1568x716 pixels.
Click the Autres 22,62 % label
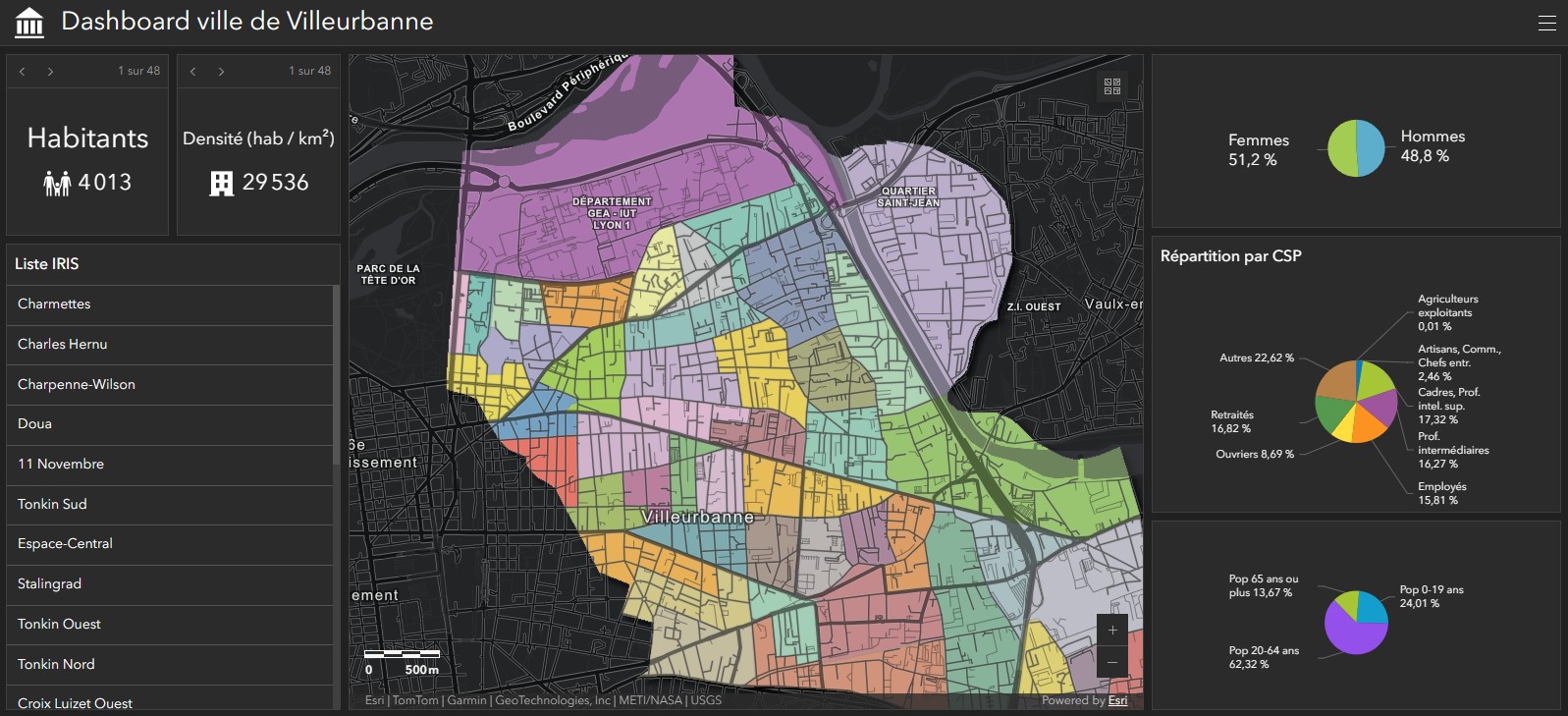(1257, 358)
